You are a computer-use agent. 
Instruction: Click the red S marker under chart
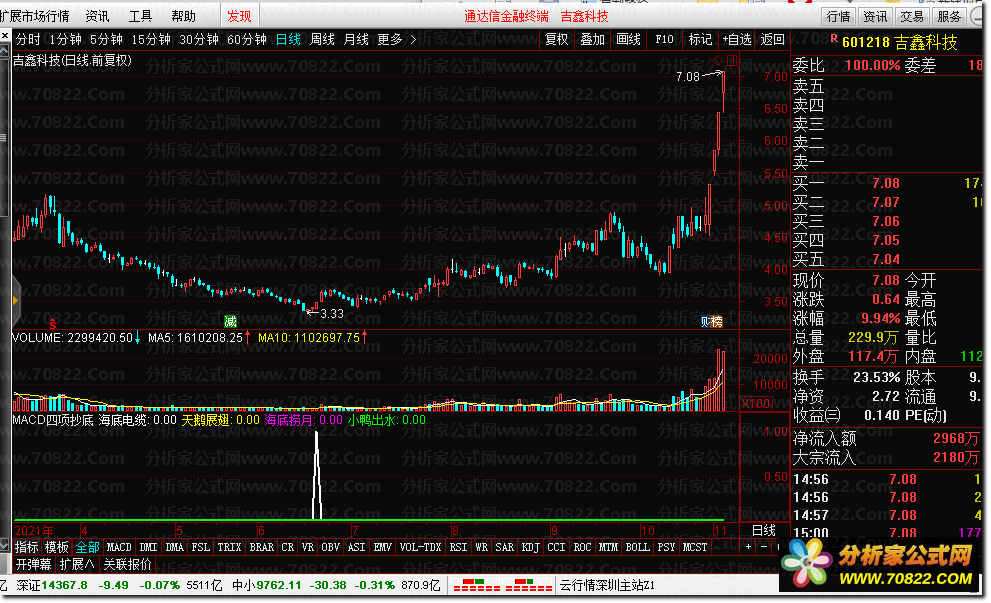52,324
